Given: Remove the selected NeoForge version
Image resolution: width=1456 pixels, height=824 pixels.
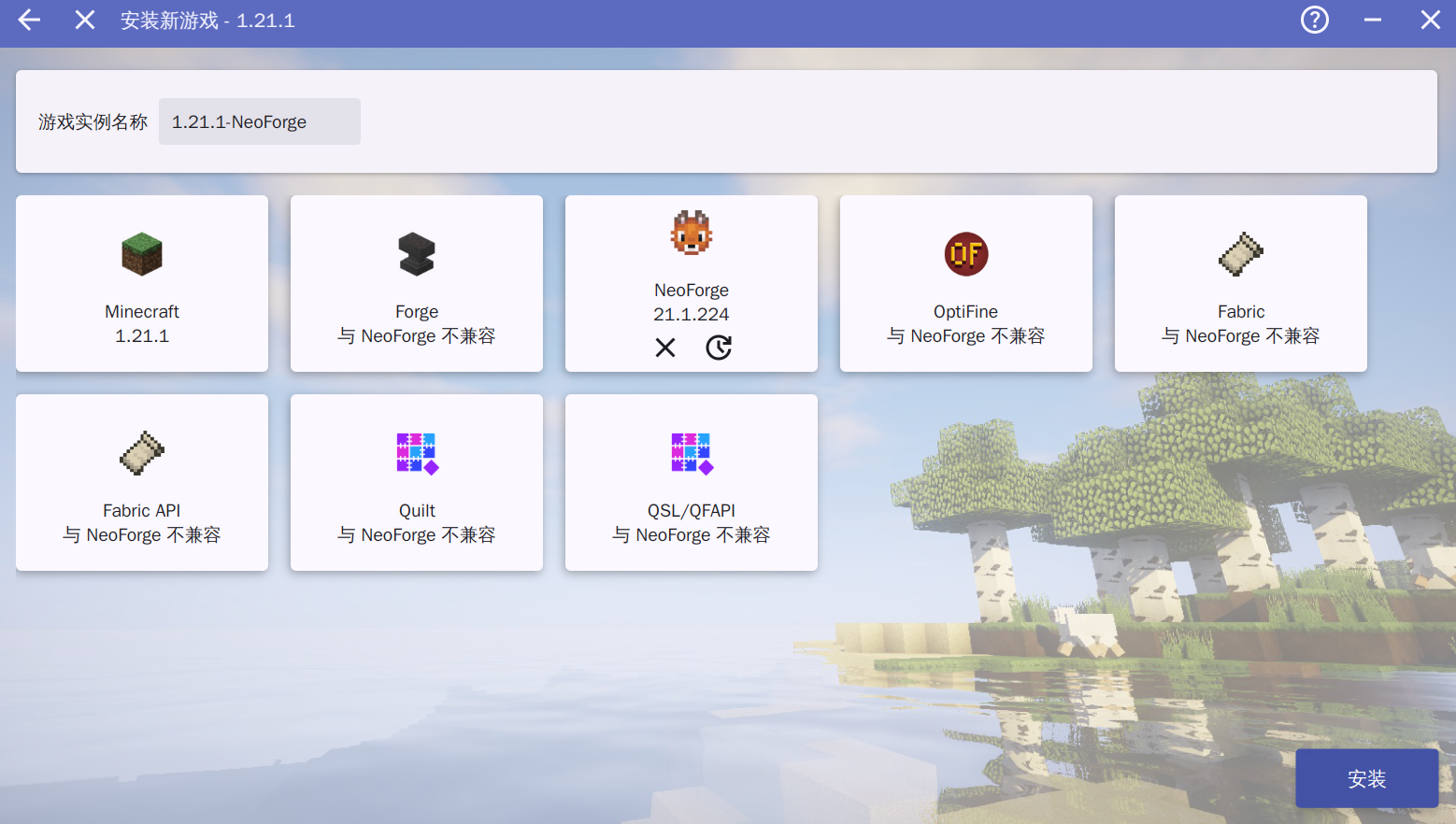Looking at the screenshot, I should pyautogui.click(x=665, y=348).
